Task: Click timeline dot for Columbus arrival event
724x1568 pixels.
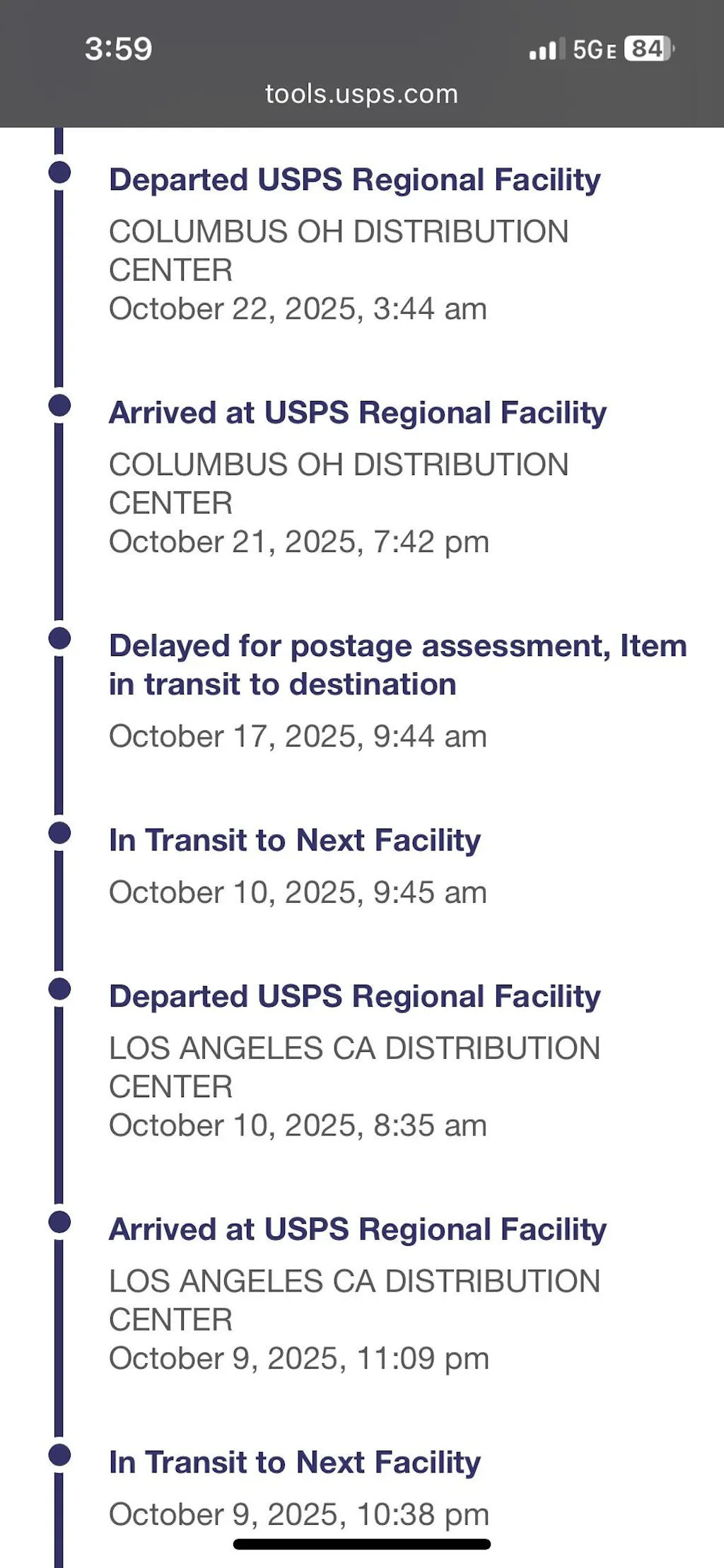Action: tap(60, 406)
